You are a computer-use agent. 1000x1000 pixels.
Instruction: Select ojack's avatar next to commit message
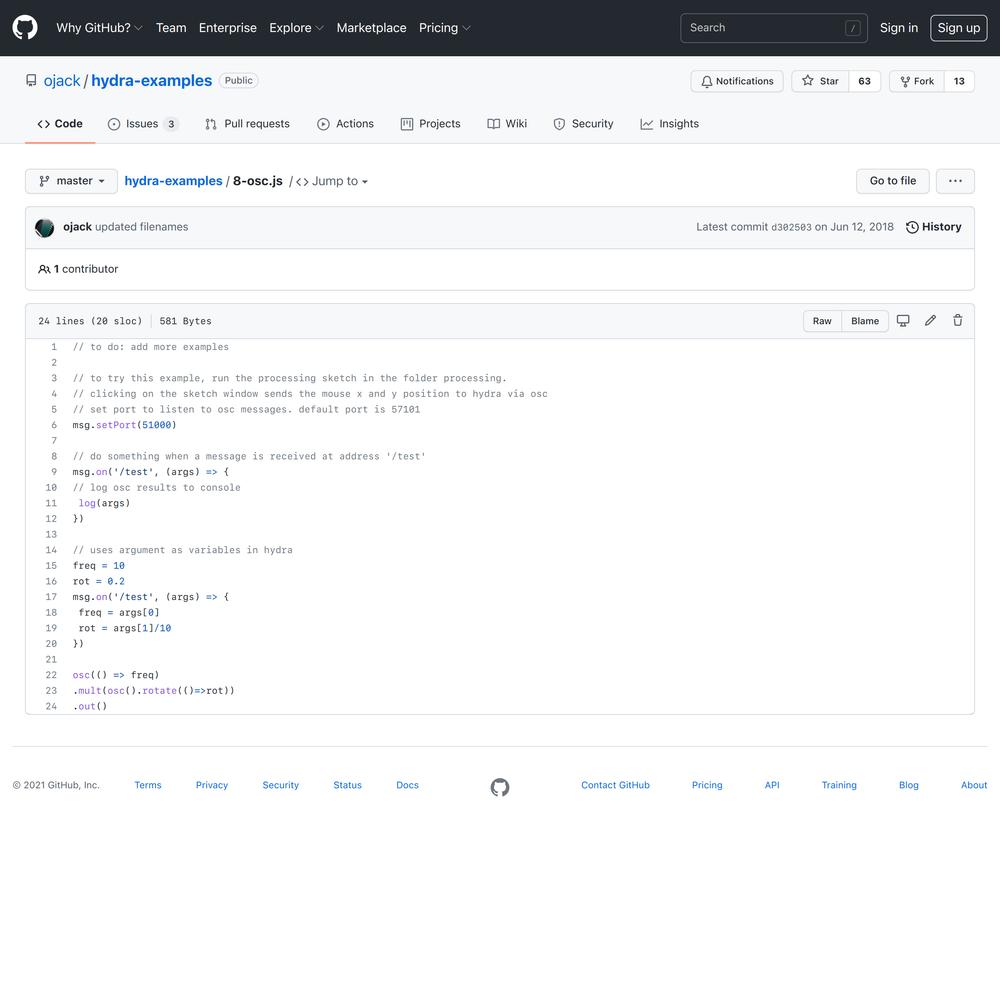[x=45, y=228]
